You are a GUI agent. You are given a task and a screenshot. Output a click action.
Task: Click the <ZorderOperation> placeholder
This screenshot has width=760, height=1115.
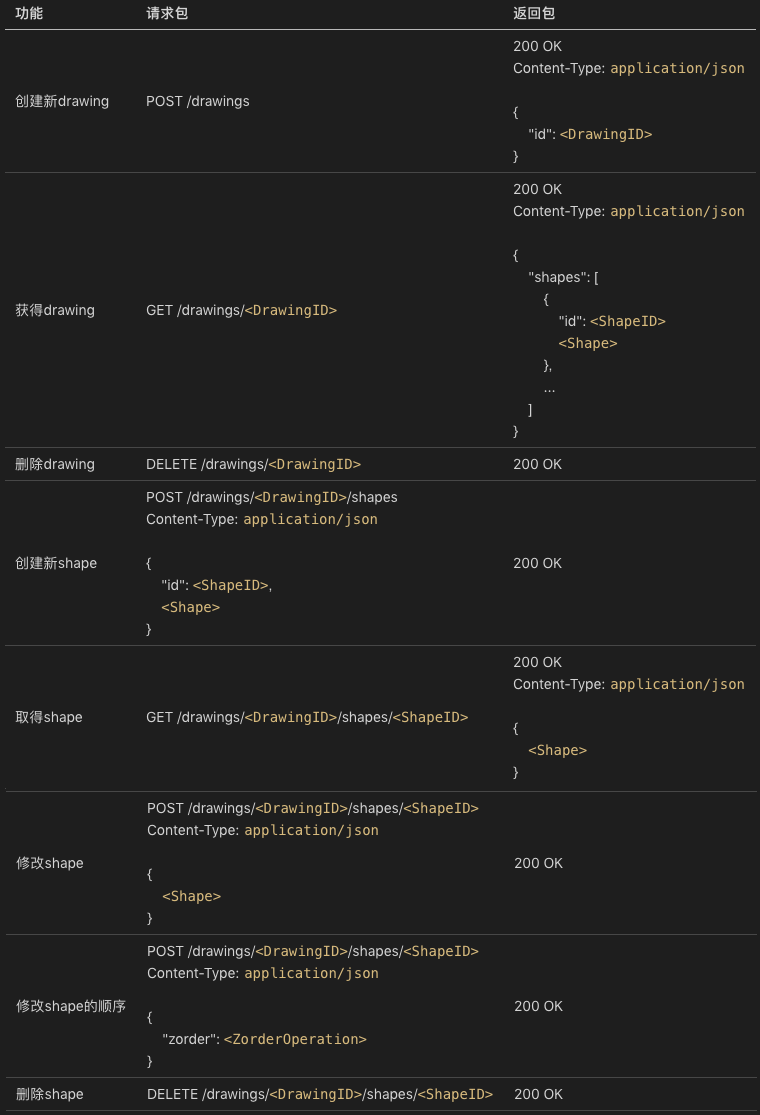coord(295,1039)
